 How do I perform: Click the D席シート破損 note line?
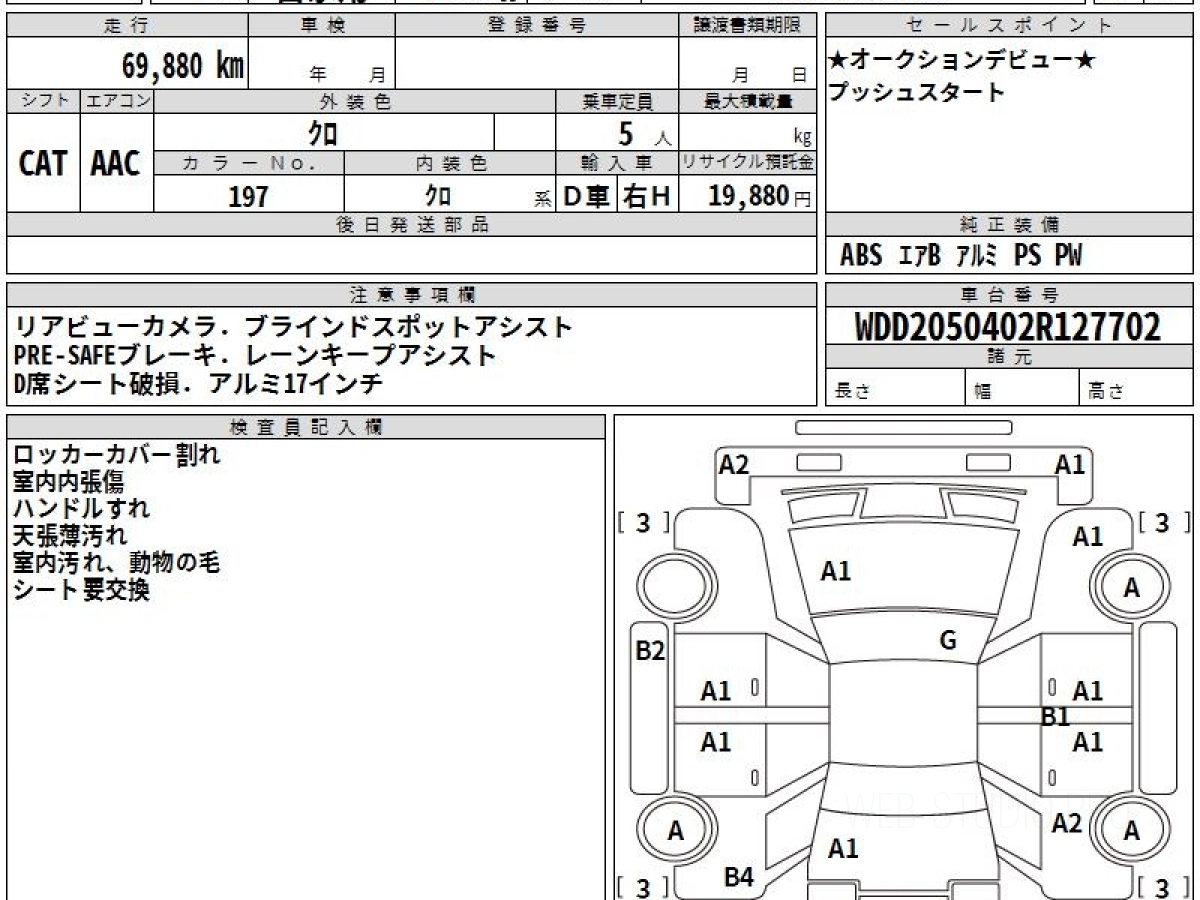pos(198,383)
